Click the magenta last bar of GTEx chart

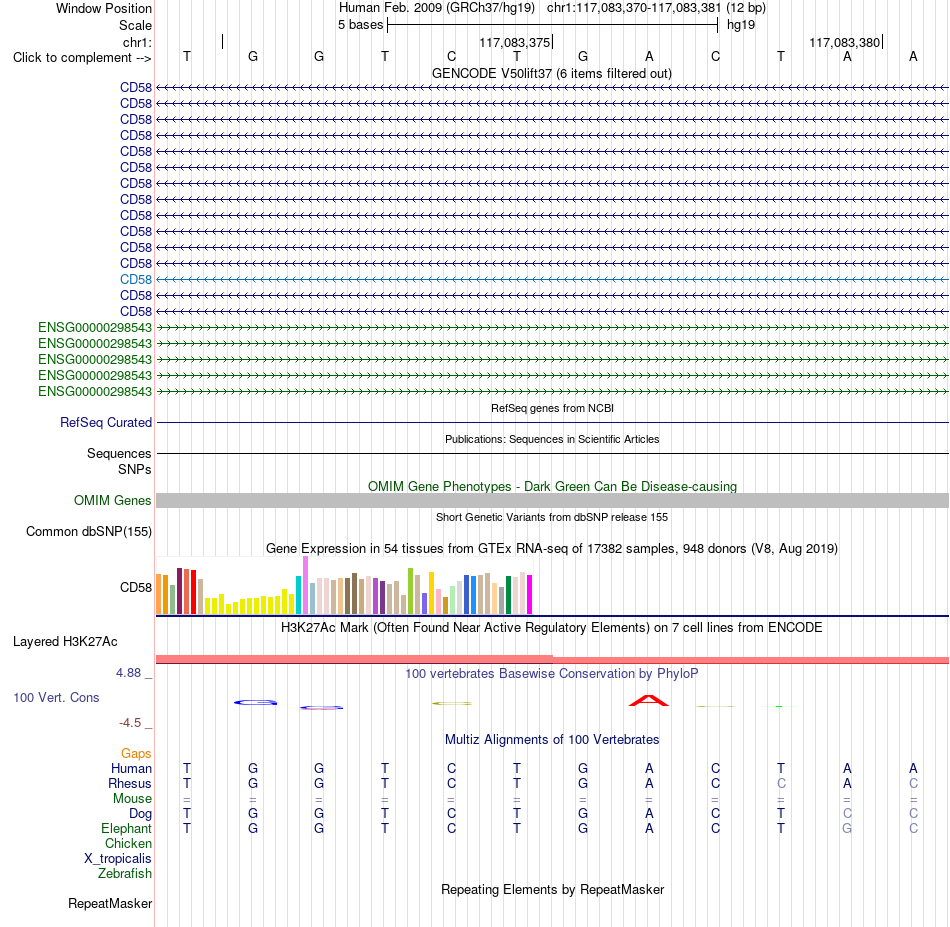coord(530,595)
